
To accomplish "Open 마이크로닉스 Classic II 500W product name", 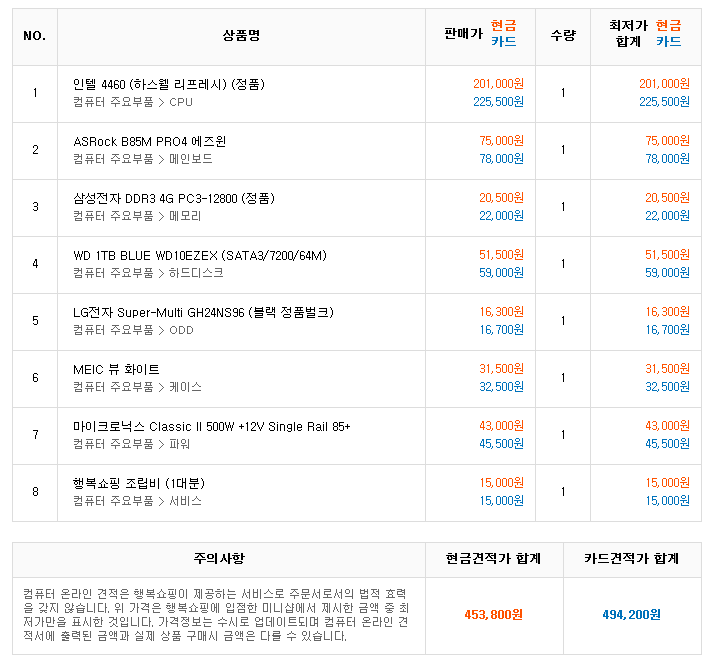I will point(211,427).
